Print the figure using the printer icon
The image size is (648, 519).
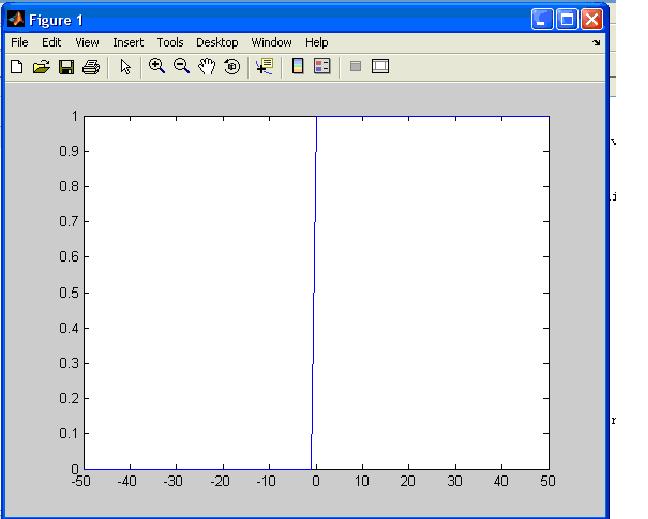(x=91, y=67)
